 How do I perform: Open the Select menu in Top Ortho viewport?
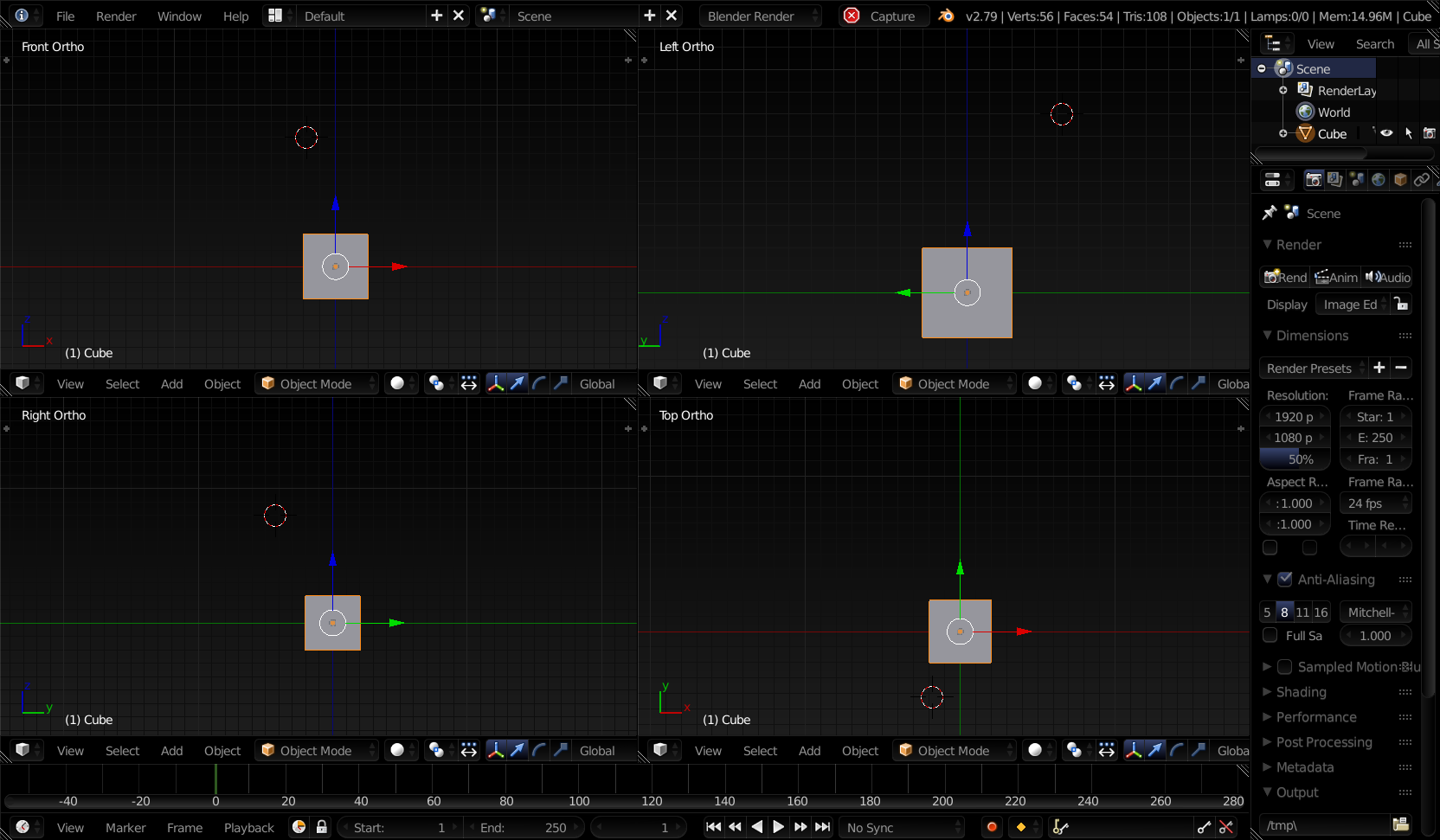(x=760, y=750)
